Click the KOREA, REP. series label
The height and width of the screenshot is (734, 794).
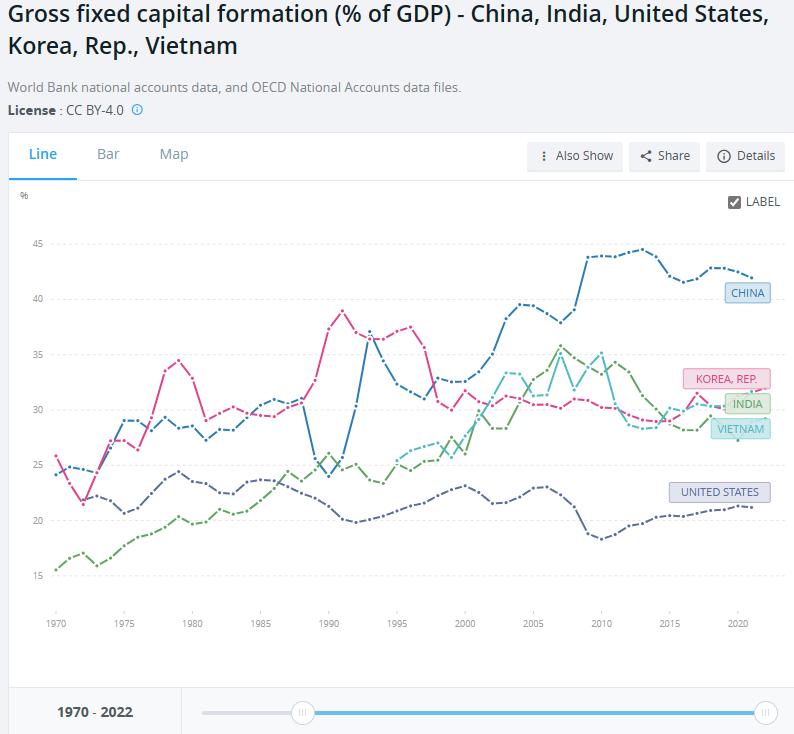tap(727, 379)
